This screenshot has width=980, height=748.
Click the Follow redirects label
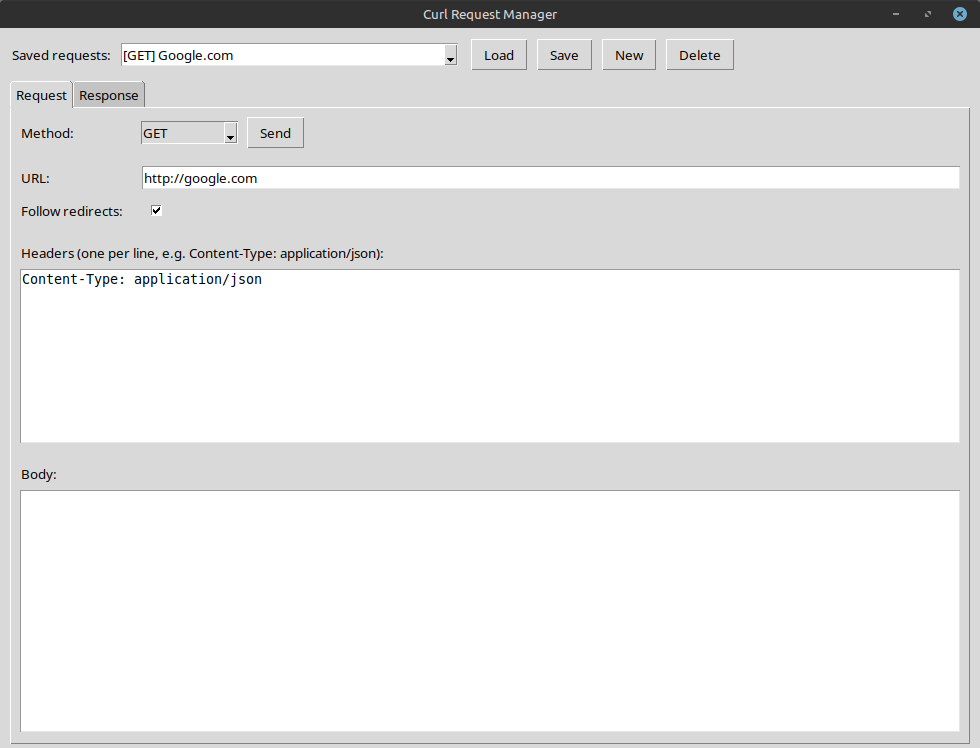coord(72,211)
